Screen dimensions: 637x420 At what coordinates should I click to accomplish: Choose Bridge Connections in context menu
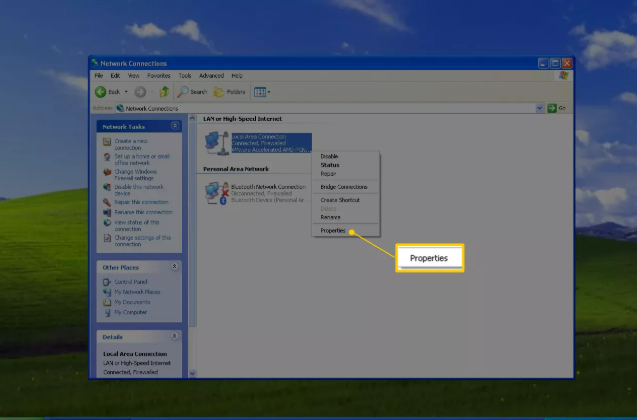click(344, 187)
